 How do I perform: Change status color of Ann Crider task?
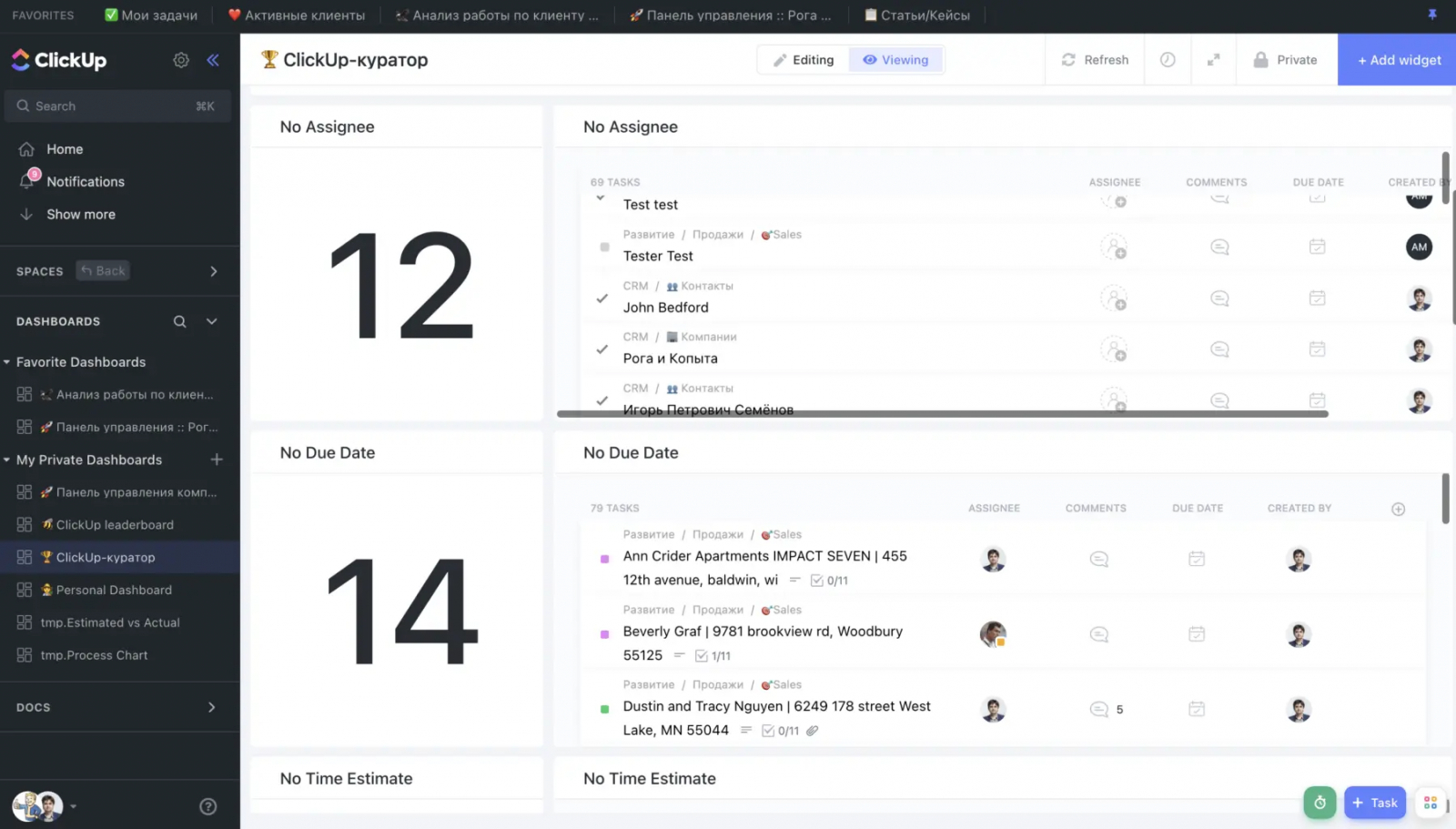[604, 560]
